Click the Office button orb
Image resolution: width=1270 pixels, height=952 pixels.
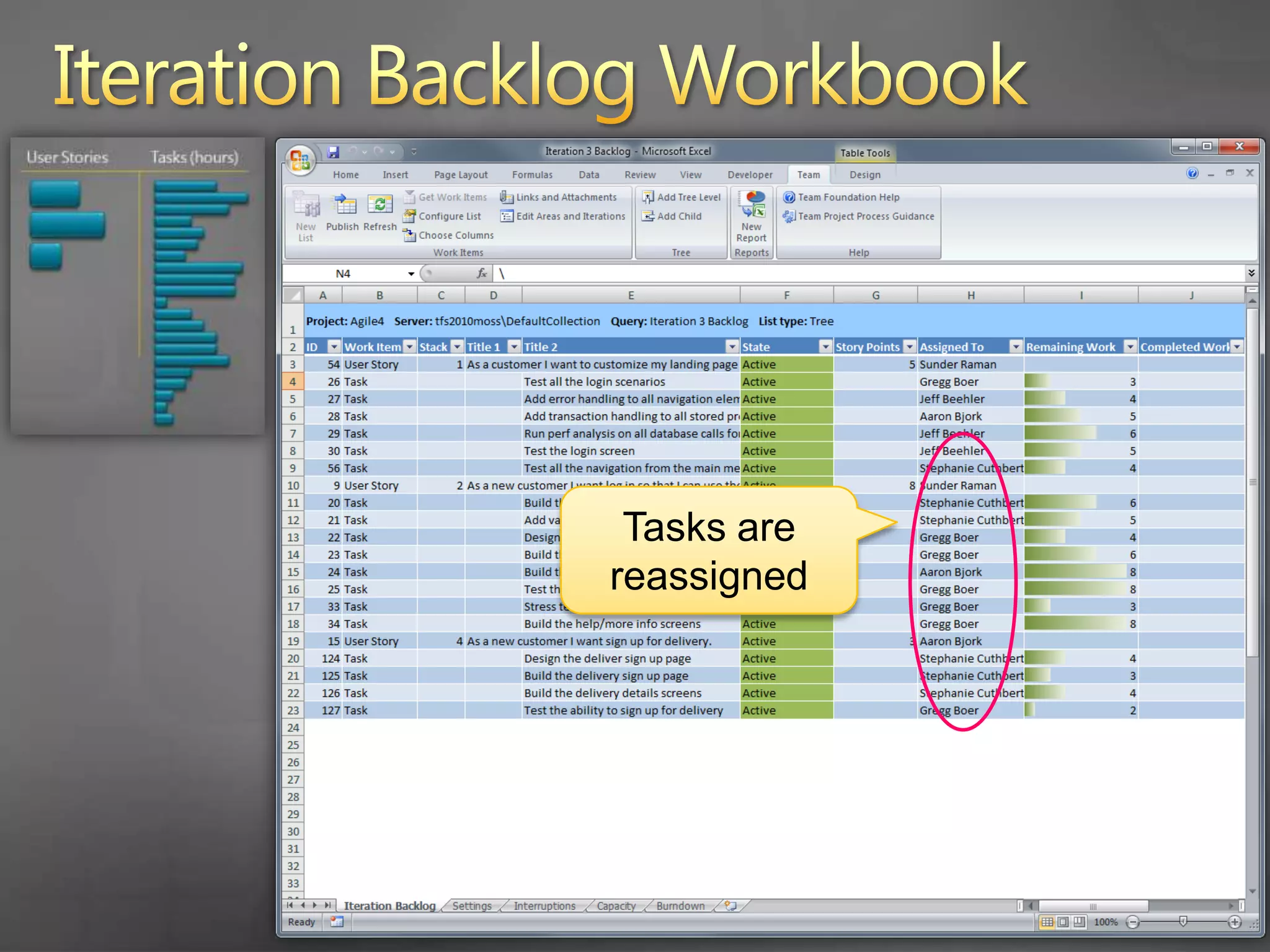pos(300,160)
